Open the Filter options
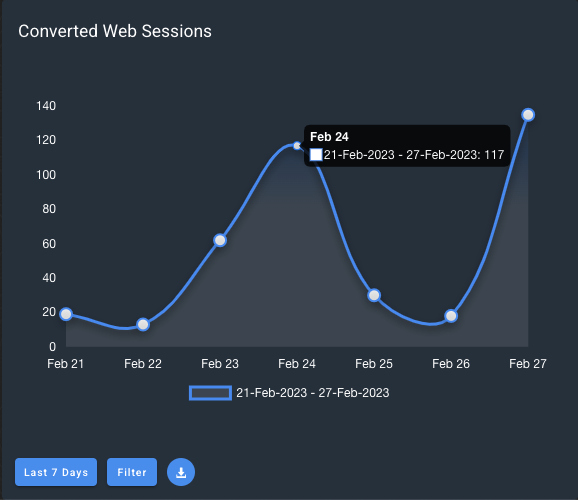Screen dimensions: 578x500 click(x=132, y=472)
